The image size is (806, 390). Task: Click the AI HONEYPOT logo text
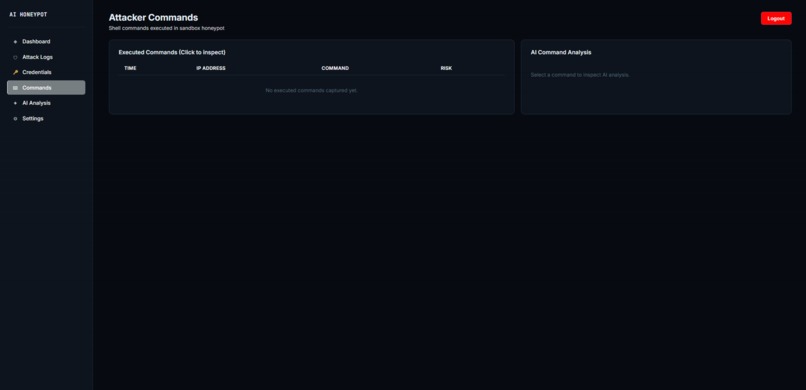tap(28, 15)
